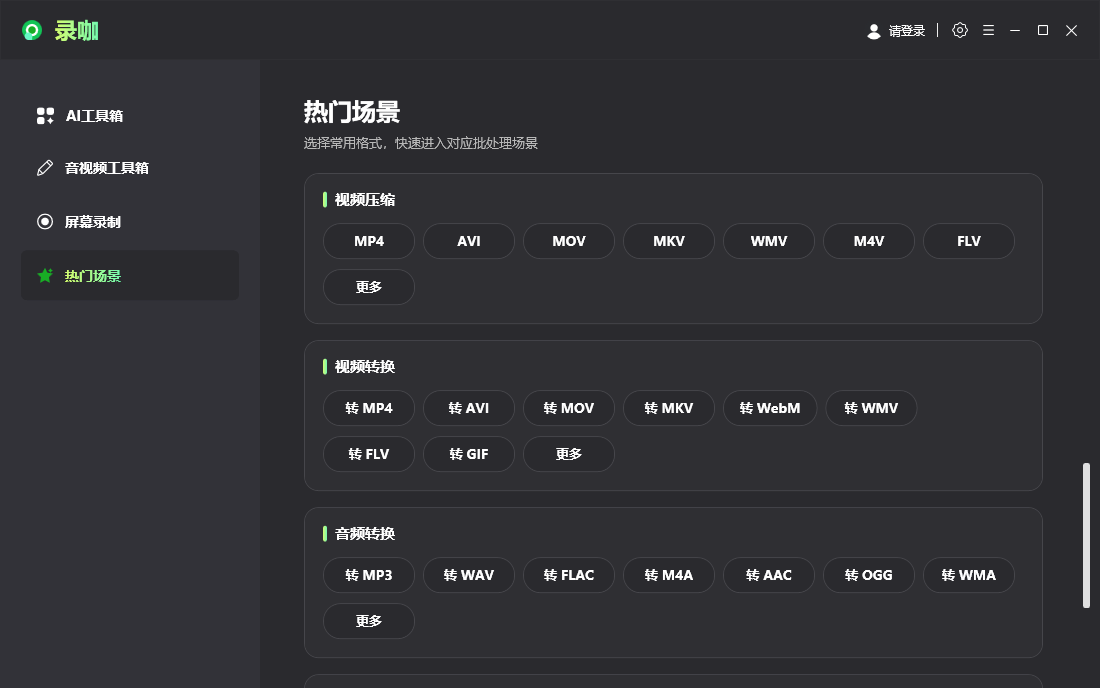Select 转 MP4 video conversion
The image size is (1100, 688).
(369, 408)
